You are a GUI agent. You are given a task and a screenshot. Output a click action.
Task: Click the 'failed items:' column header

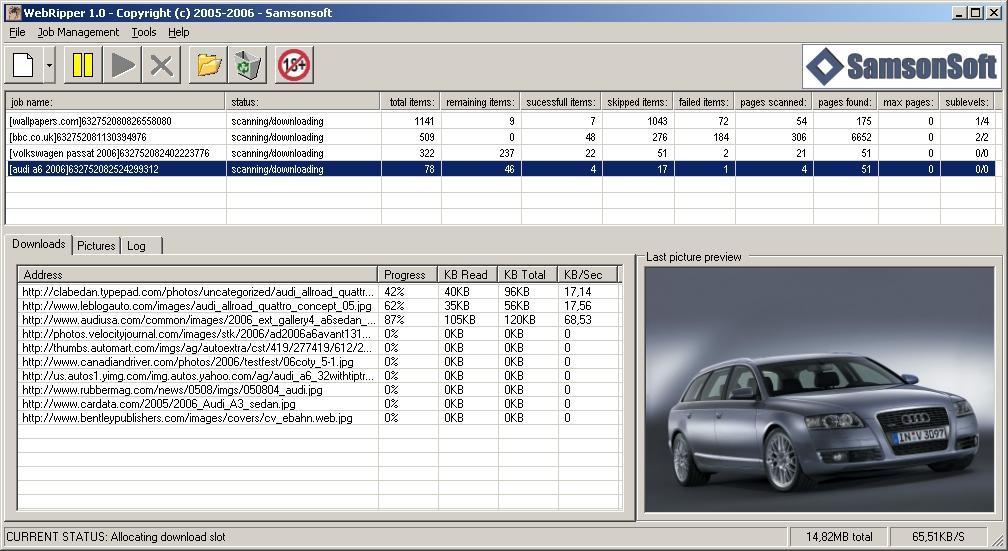(x=704, y=102)
